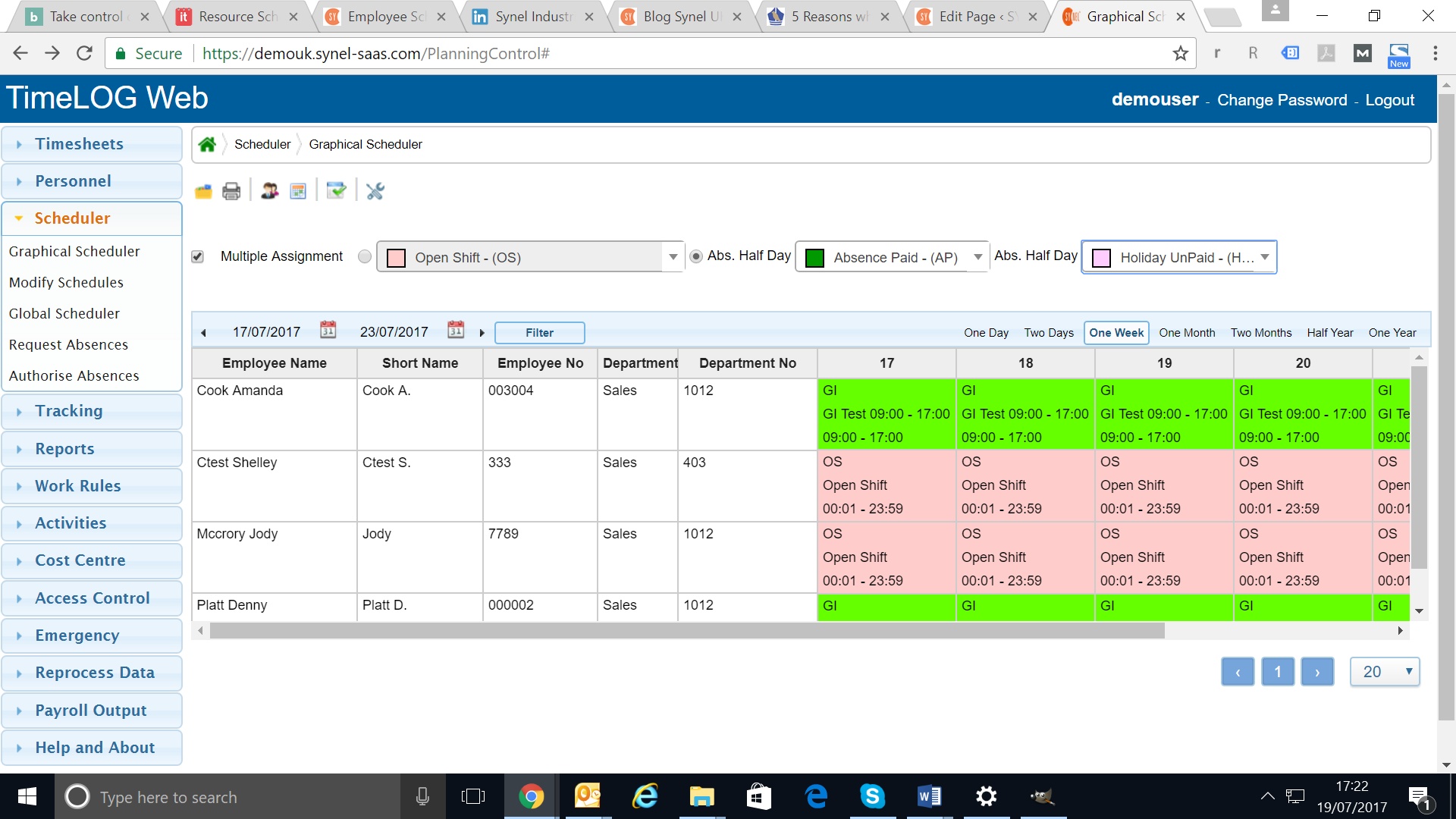Open calendar picker next to 23/07/2017
This screenshot has width=1456, height=819.
[455, 330]
